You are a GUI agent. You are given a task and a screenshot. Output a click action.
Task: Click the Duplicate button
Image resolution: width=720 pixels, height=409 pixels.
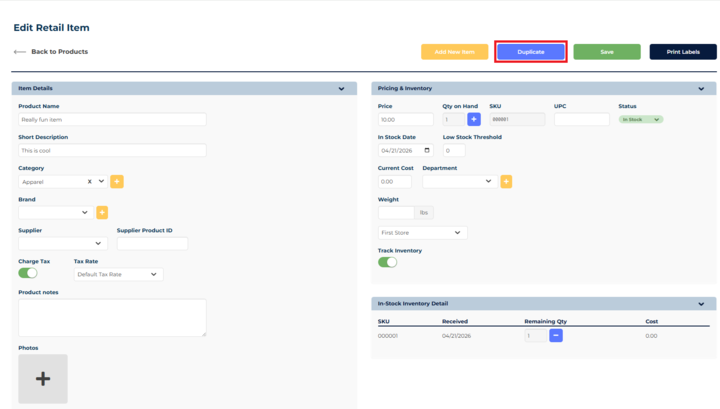coord(531,52)
